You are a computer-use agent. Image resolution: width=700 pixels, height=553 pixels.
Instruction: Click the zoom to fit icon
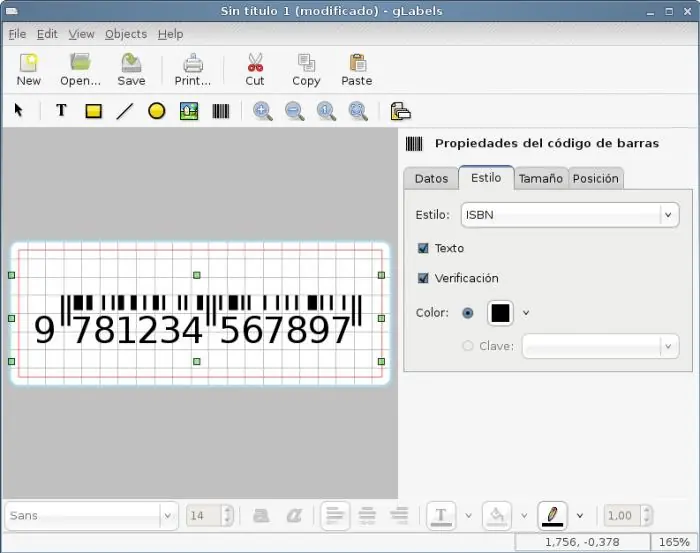358,111
